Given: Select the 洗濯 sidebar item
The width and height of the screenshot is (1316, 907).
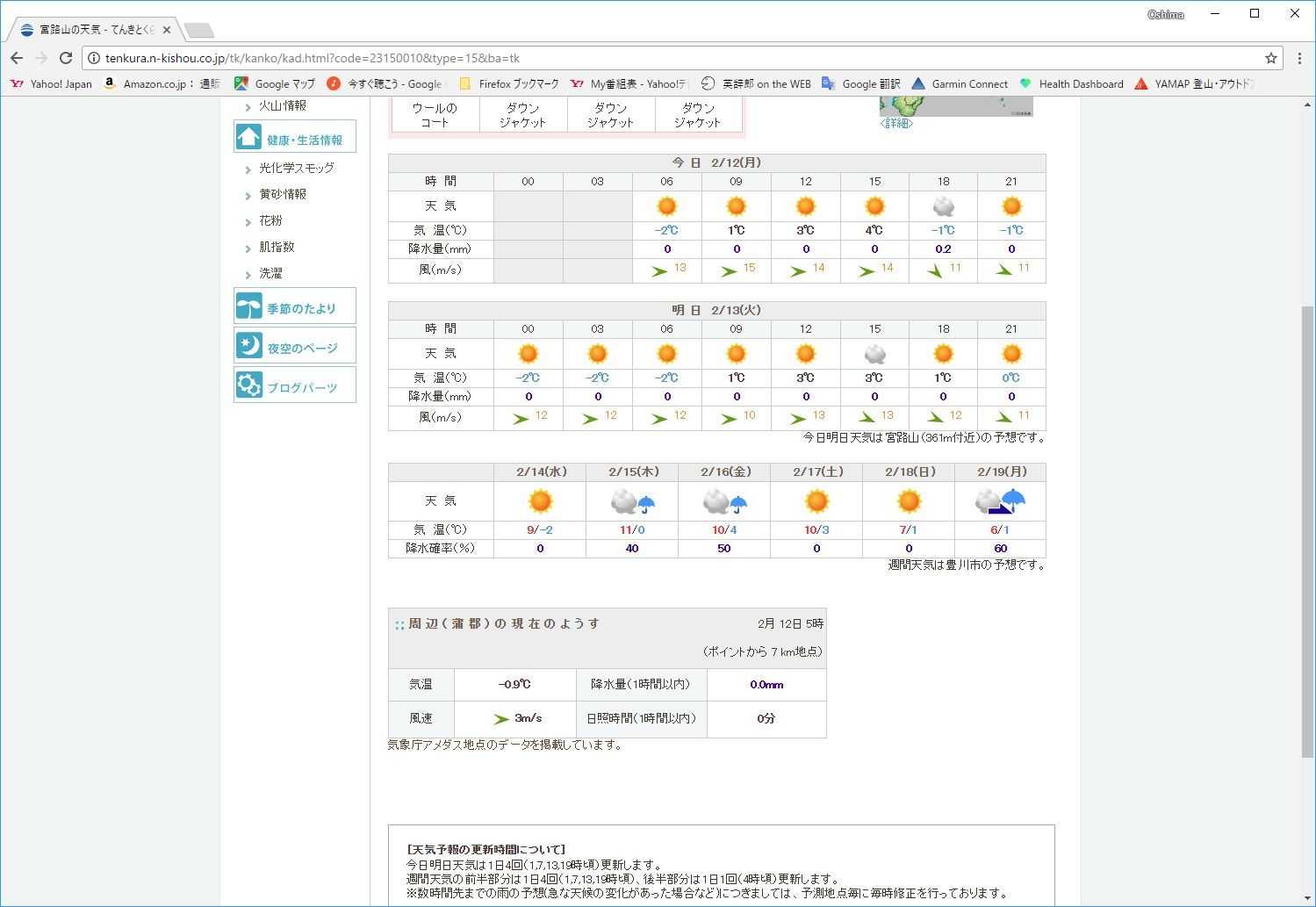Looking at the screenshot, I should [x=270, y=273].
